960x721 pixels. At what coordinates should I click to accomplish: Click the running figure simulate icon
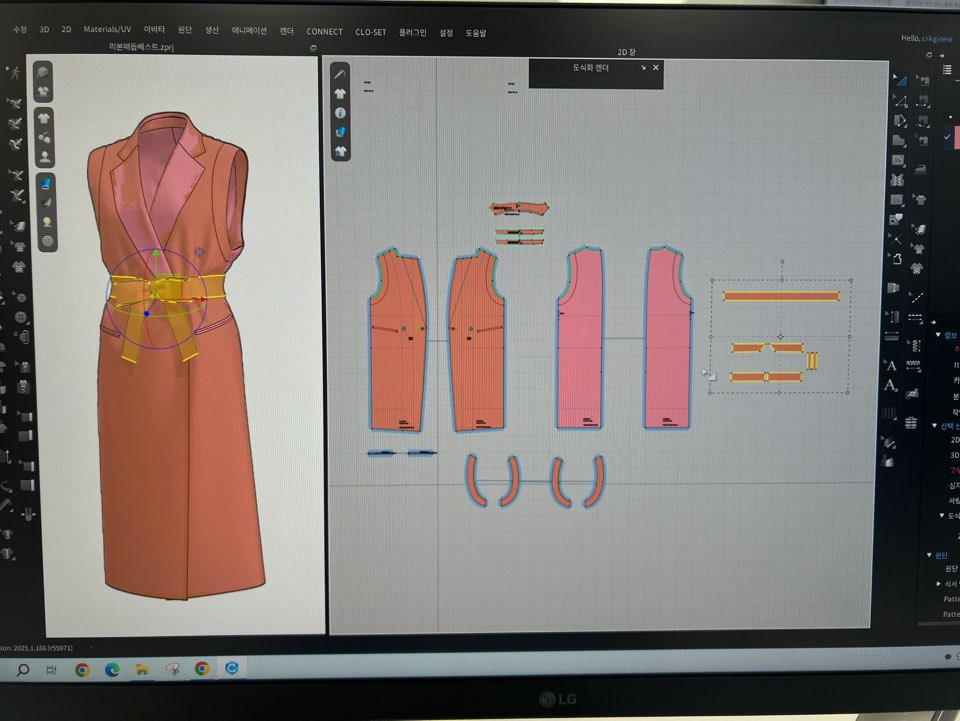coord(15,72)
